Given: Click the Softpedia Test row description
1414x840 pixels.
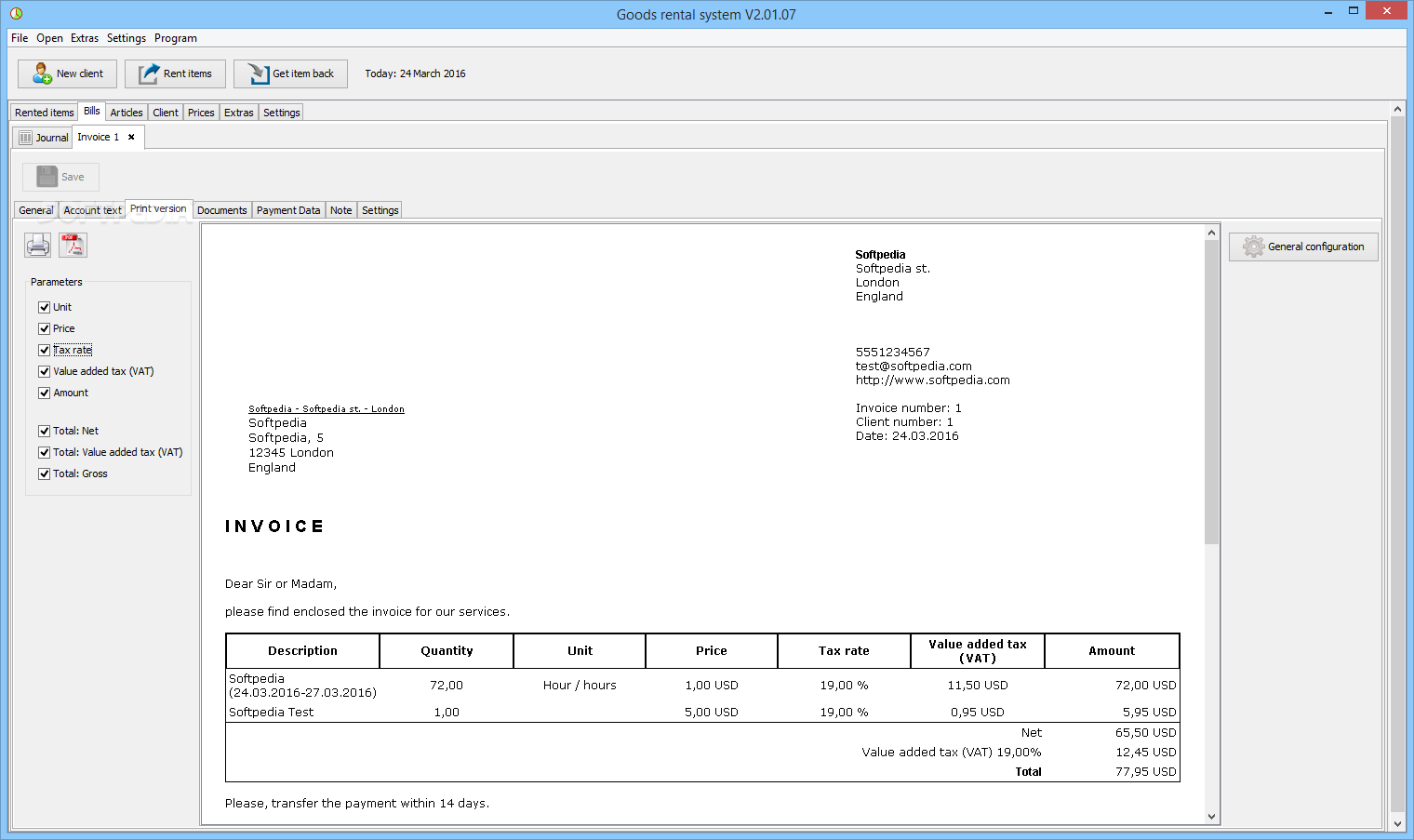Looking at the screenshot, I should (x=272, y=713).
